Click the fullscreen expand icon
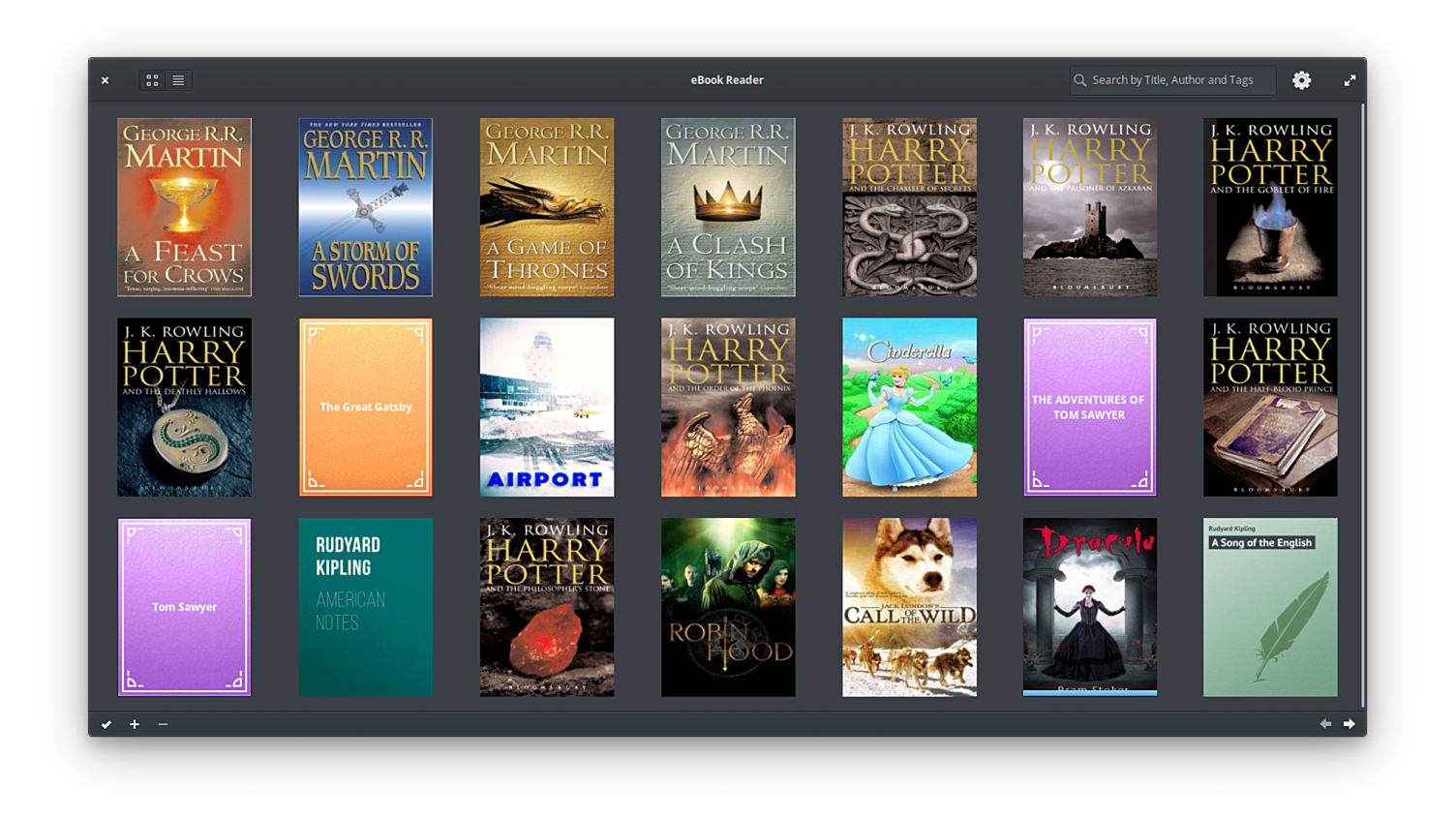1456x819 pixels. coord(1350,80)
